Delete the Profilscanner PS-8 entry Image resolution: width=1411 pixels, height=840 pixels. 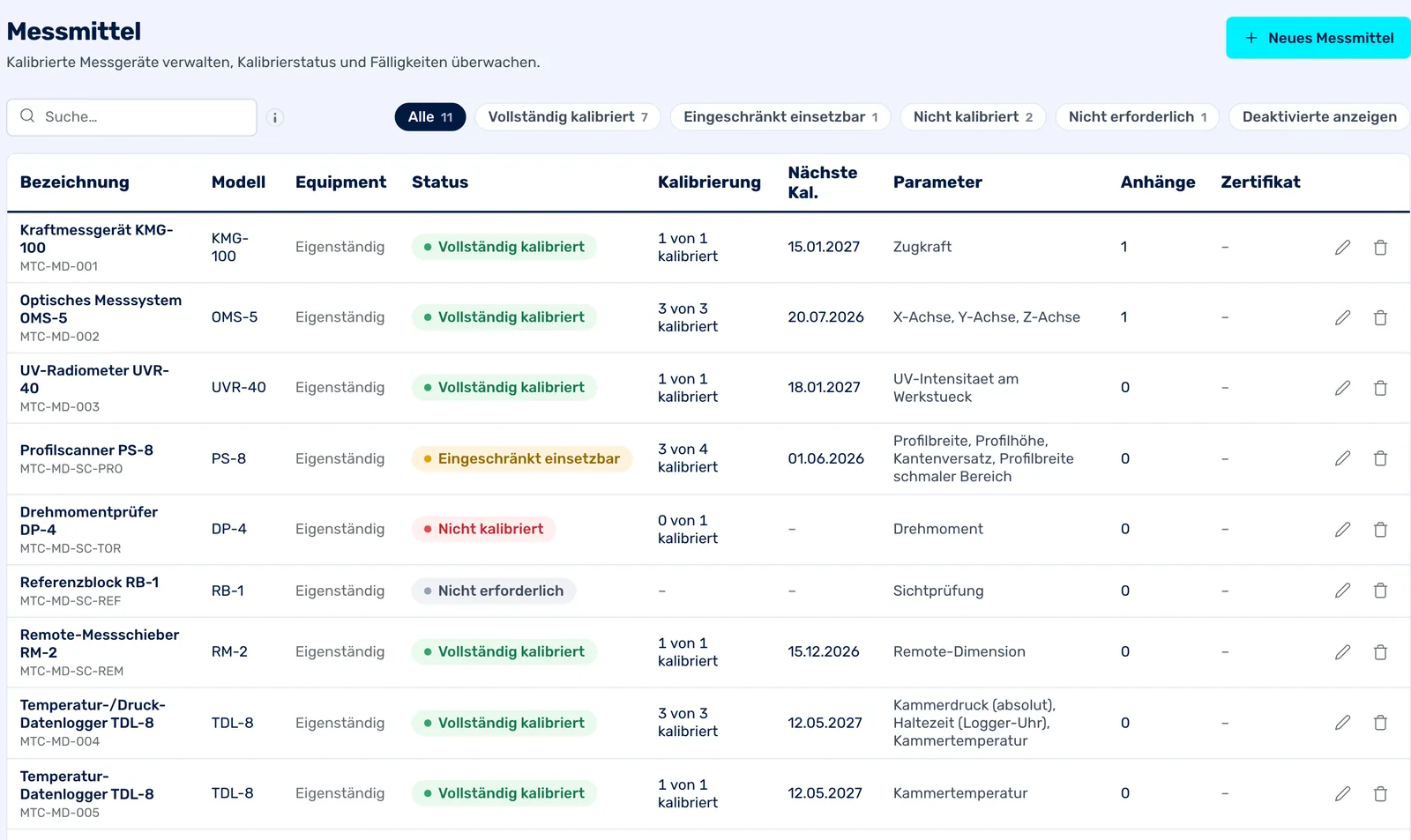click(1380, 458)
